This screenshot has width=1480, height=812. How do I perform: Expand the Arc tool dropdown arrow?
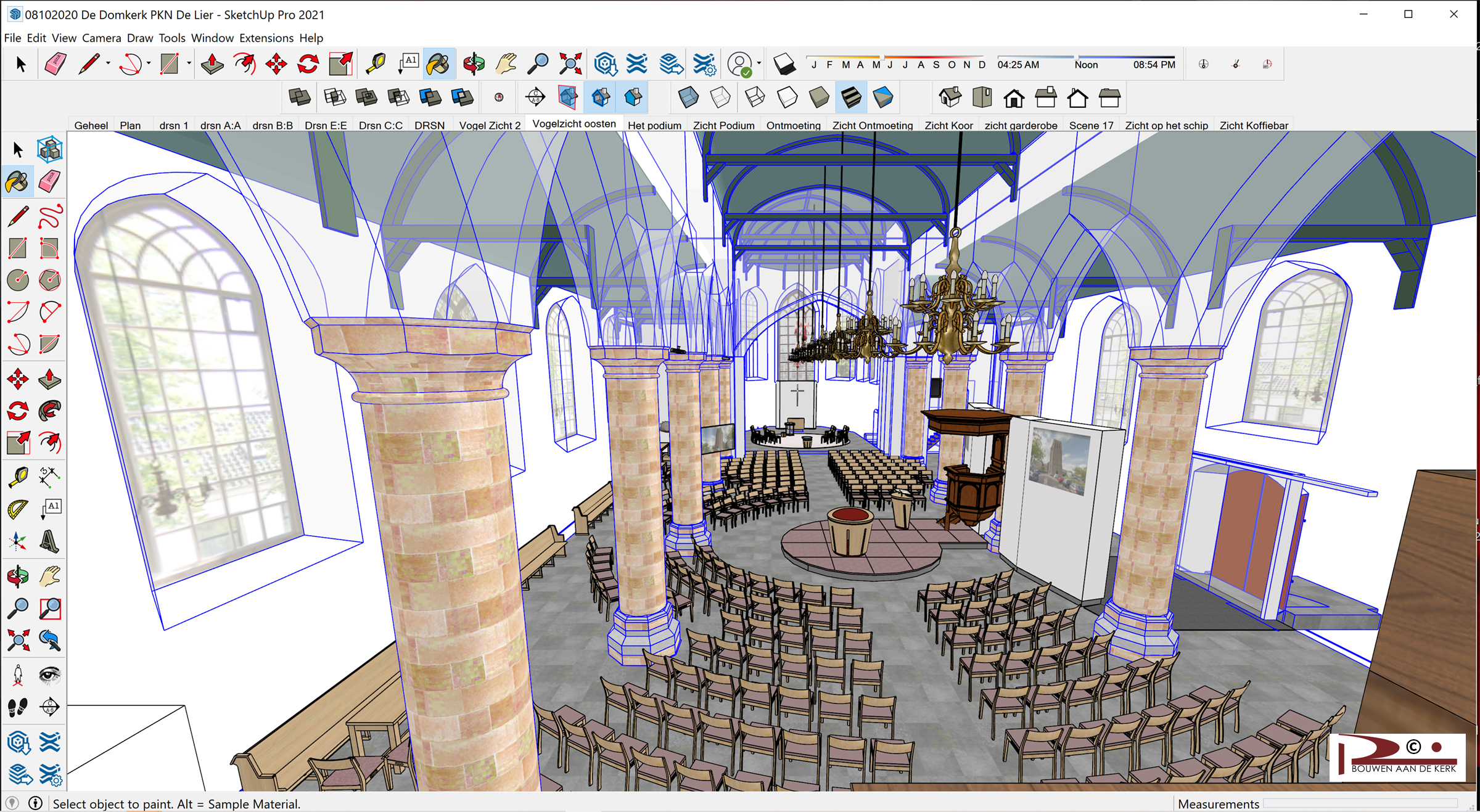coord(149,64)
